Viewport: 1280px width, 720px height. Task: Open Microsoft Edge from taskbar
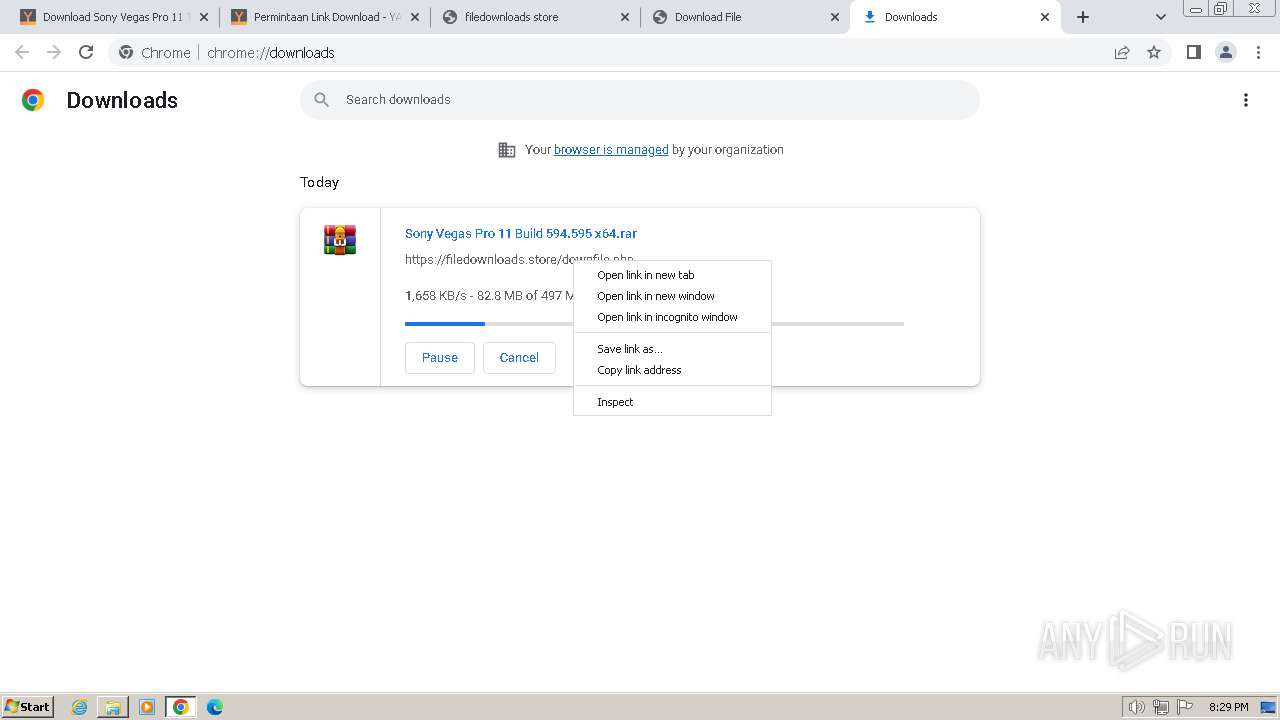click(215, 707)
